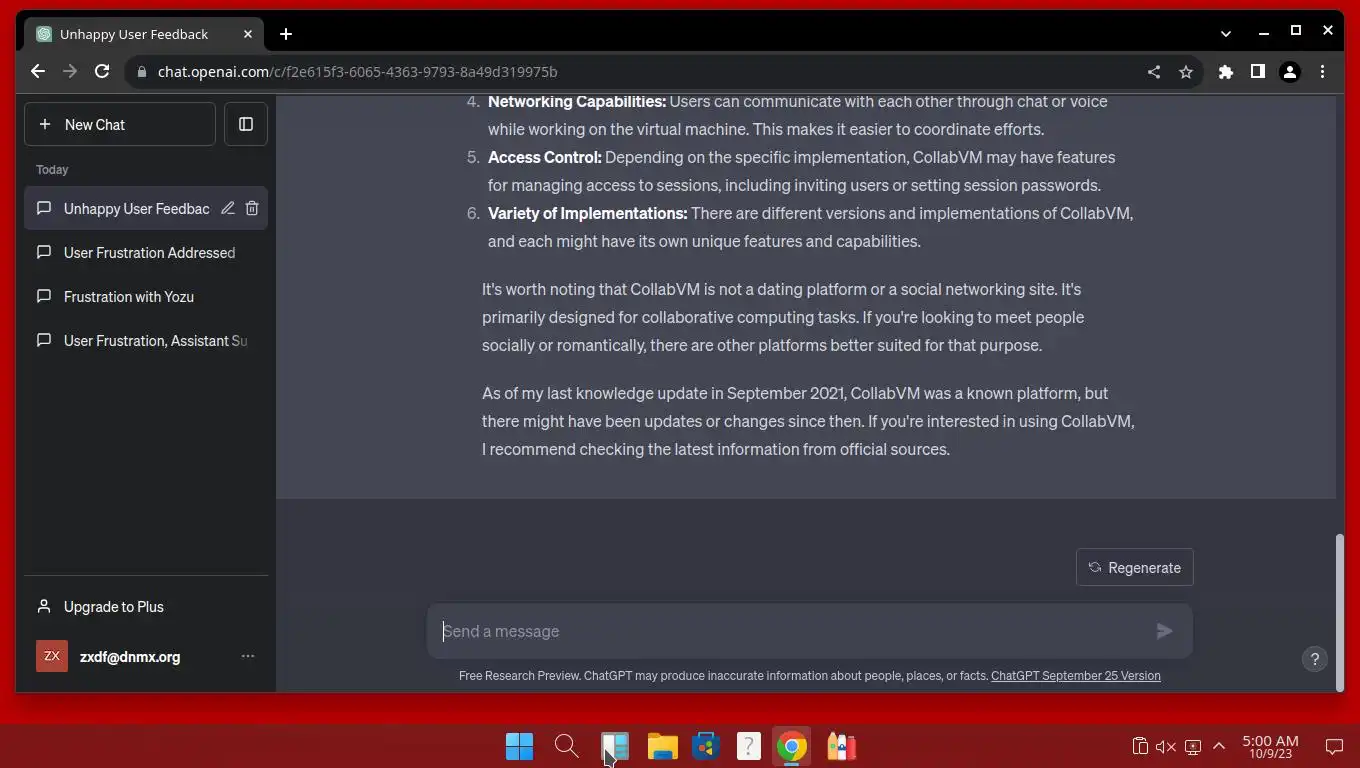This screenshot has width=1360, height=768.
Task: Open the tab search dropdown chevron
Action: [x=1226, y=32]
